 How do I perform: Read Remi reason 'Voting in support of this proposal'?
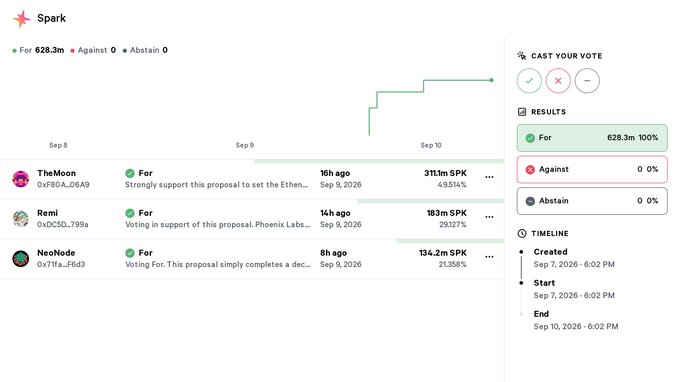[217, 225]
